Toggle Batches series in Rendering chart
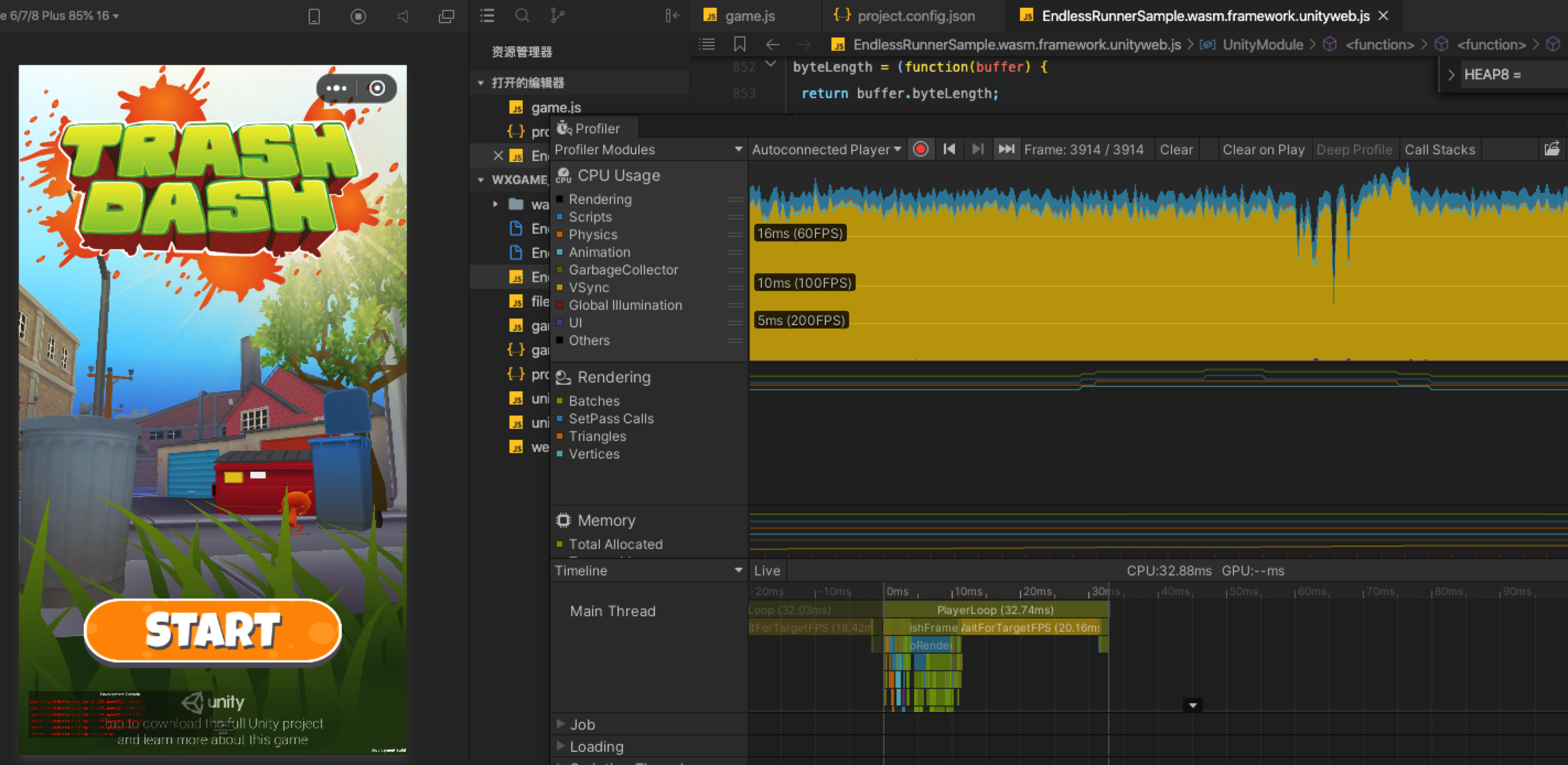This screenshot has height=765, width=1568. click(560, 401)
